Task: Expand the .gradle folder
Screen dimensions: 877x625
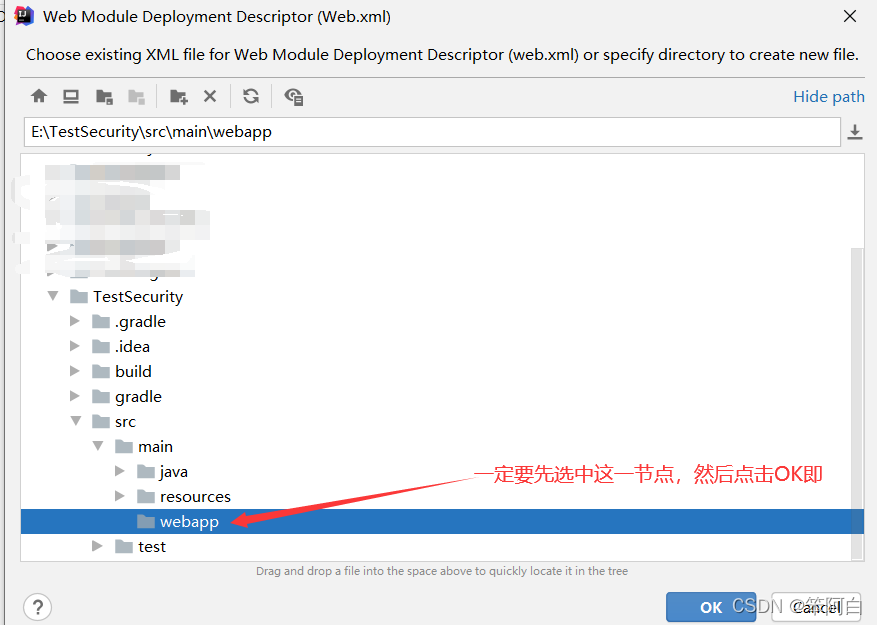Action: (x=74, y=321)
